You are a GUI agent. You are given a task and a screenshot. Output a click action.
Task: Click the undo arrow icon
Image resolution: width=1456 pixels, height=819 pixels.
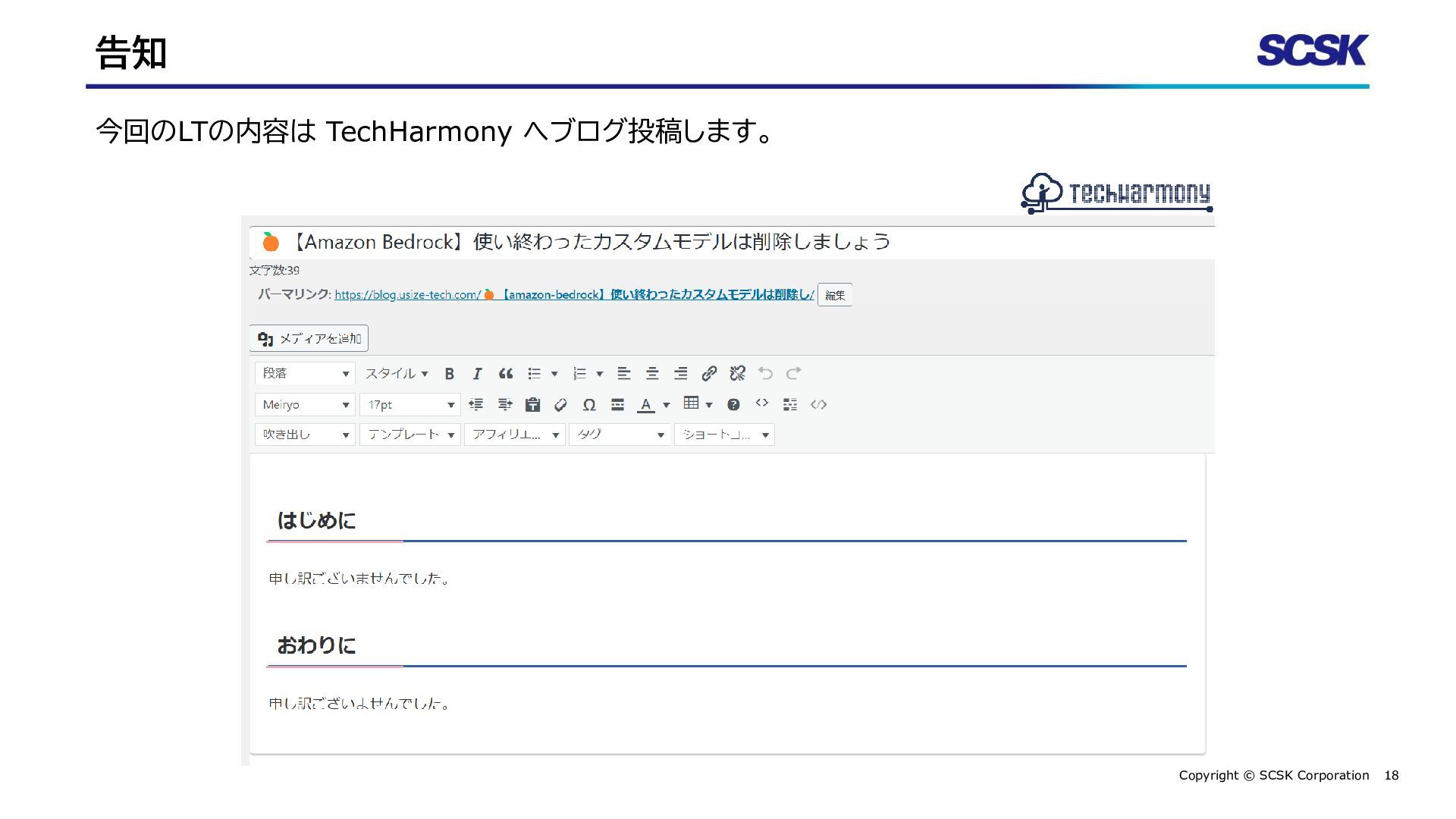(x=765, y=374)
